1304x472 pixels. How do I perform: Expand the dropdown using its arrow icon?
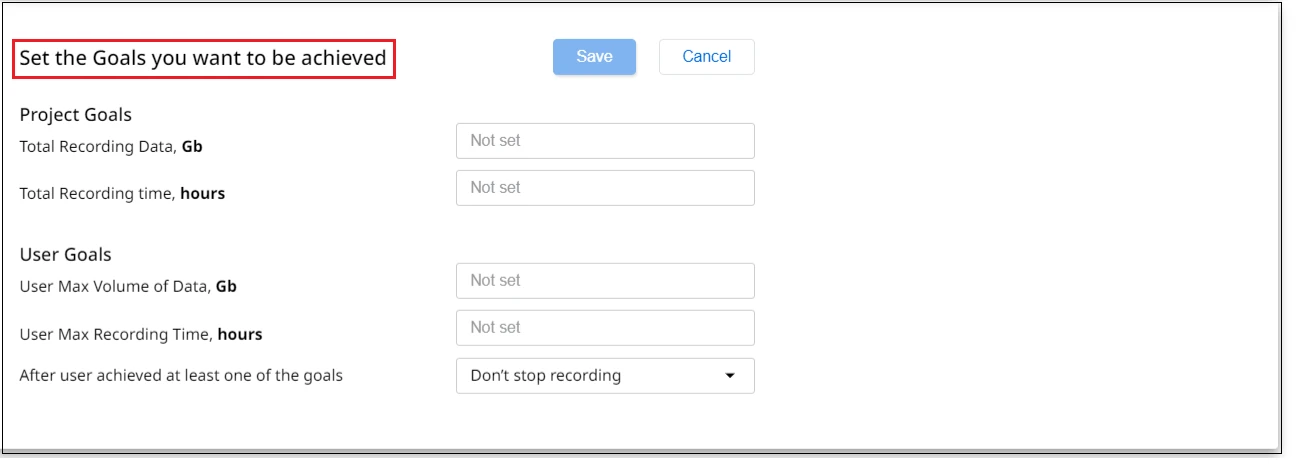tap(730, 376)
